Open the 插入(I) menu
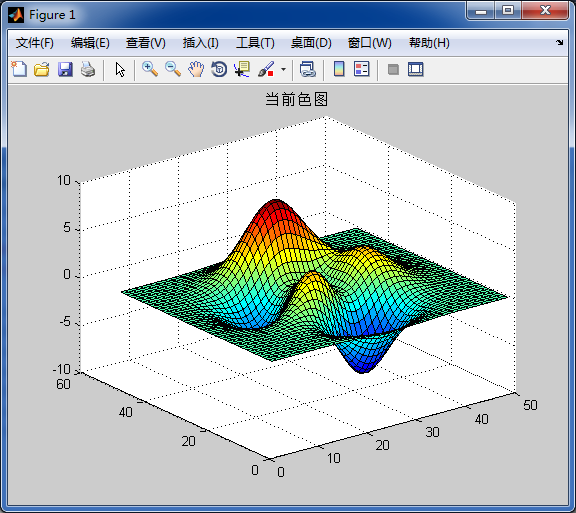576x513 pixels. (201, 43)
